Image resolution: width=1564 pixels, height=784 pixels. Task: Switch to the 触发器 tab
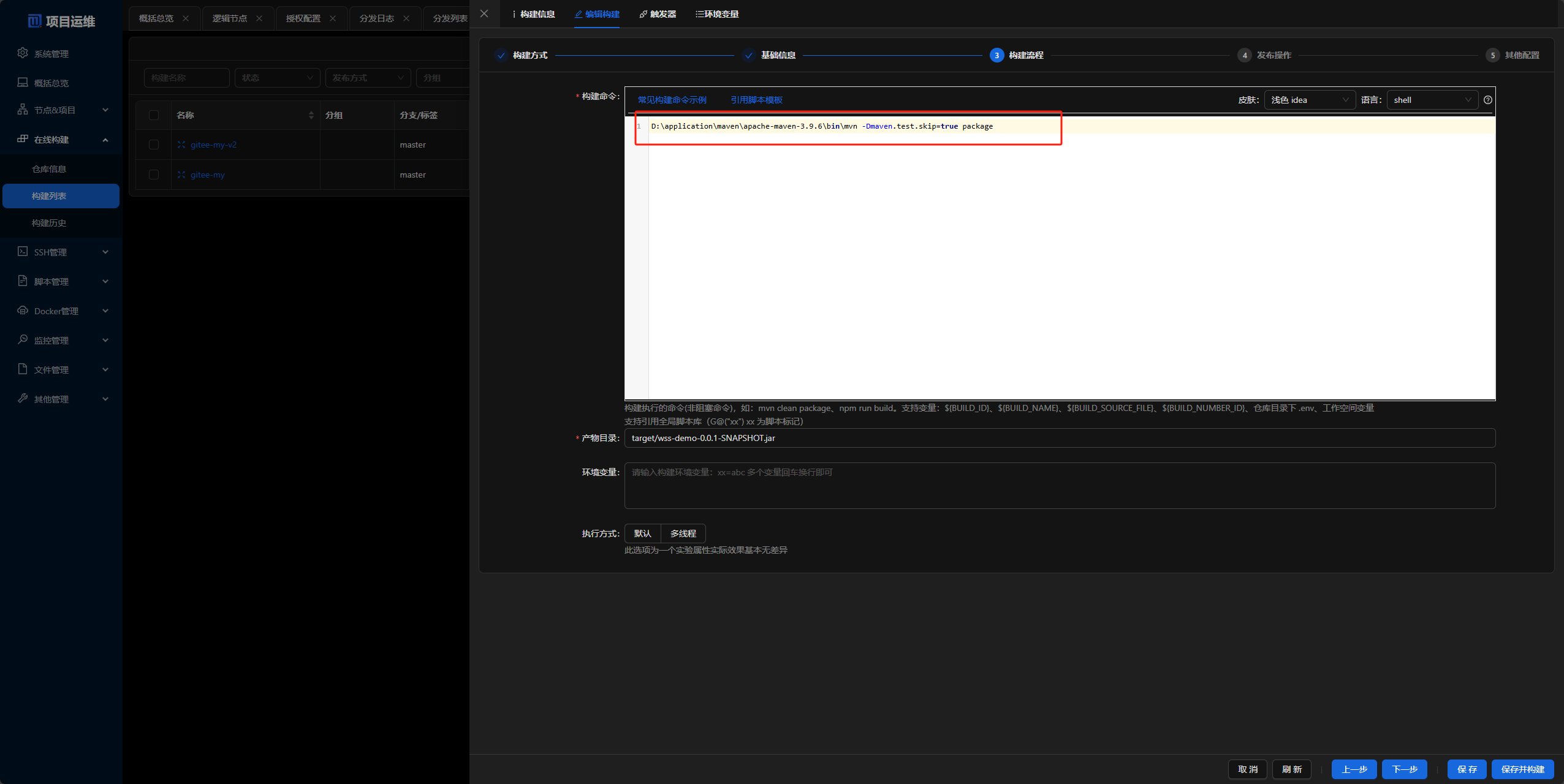658,14
